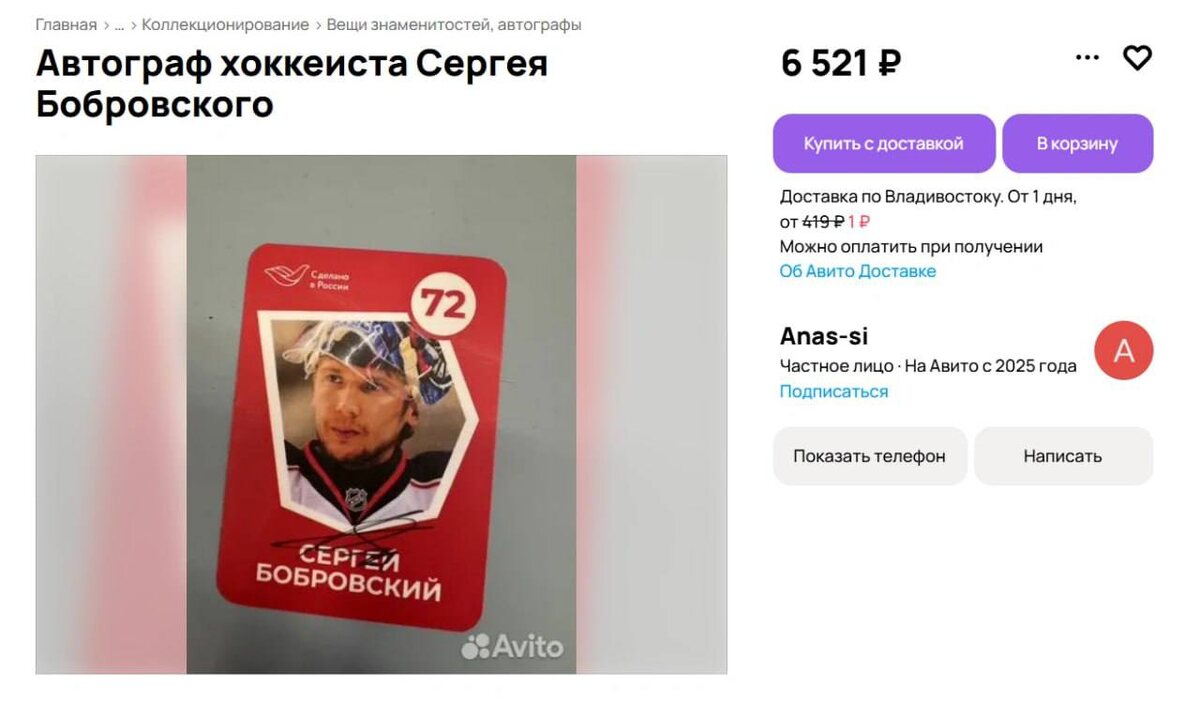Click the seller avatar with letter A
The height and width of the screenshot is (719, 1200).
(x=1124, y=351)
